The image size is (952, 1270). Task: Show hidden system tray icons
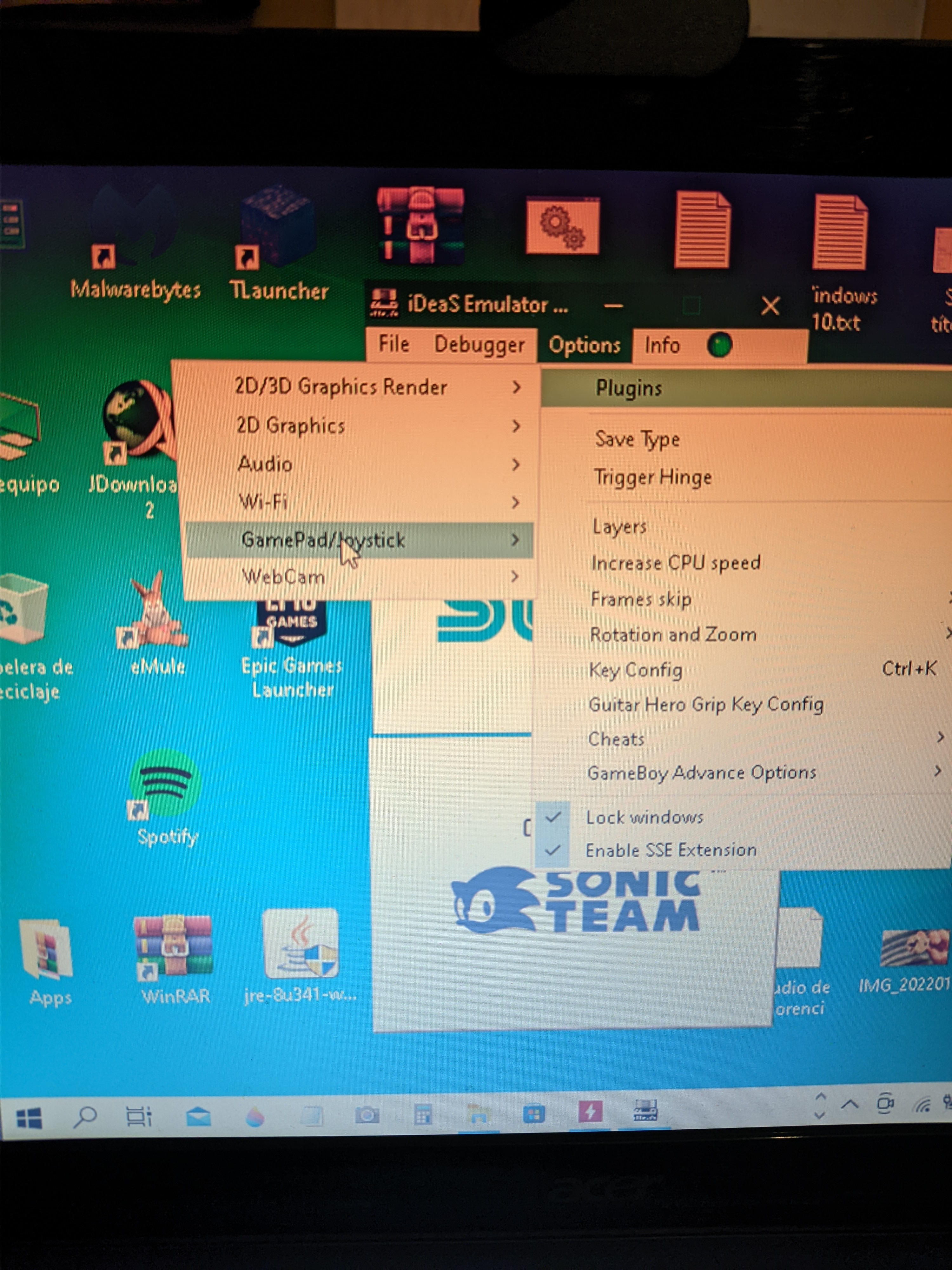pos(850,1104)
